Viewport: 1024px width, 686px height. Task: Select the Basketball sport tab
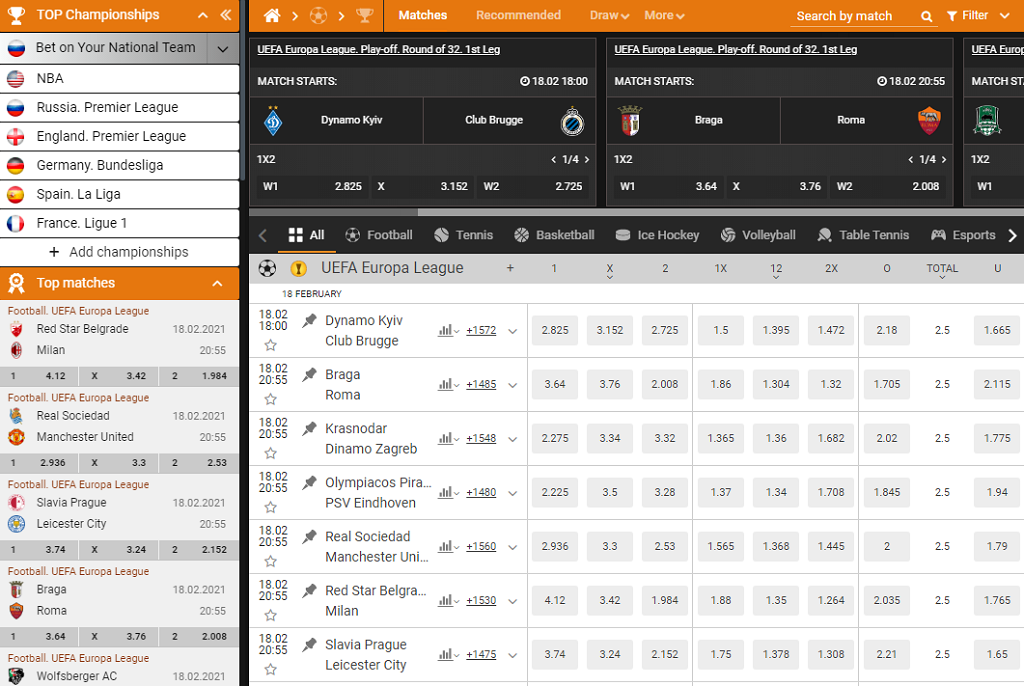pos(554,235)
